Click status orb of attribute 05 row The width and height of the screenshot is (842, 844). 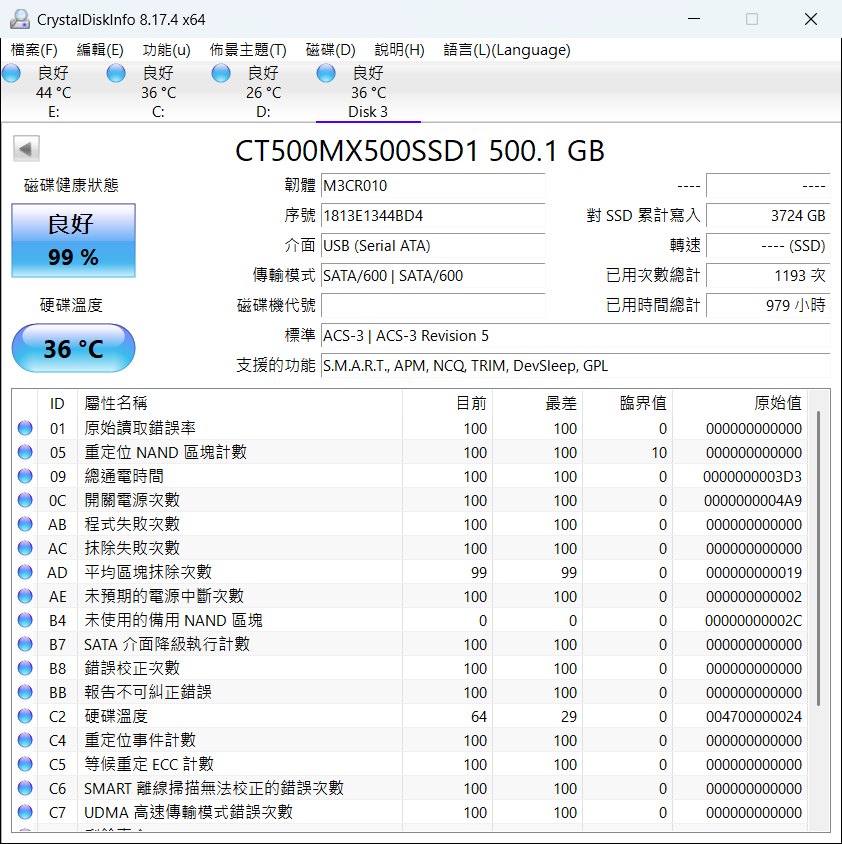tap(25, 452)
